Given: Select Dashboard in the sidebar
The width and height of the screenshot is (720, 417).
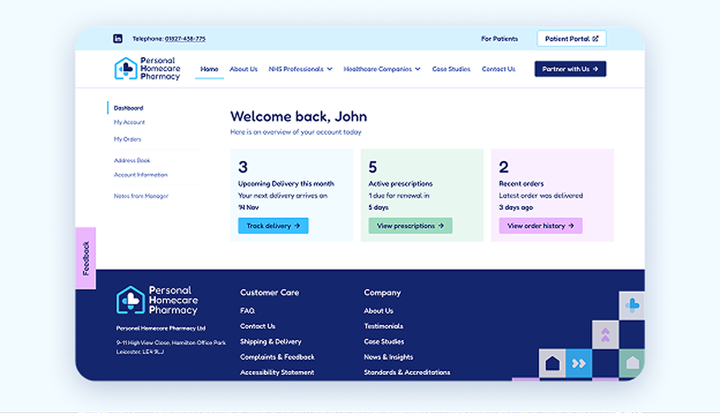Looking at the screenshot, I should pyautogui.click(x=129, y=108).
